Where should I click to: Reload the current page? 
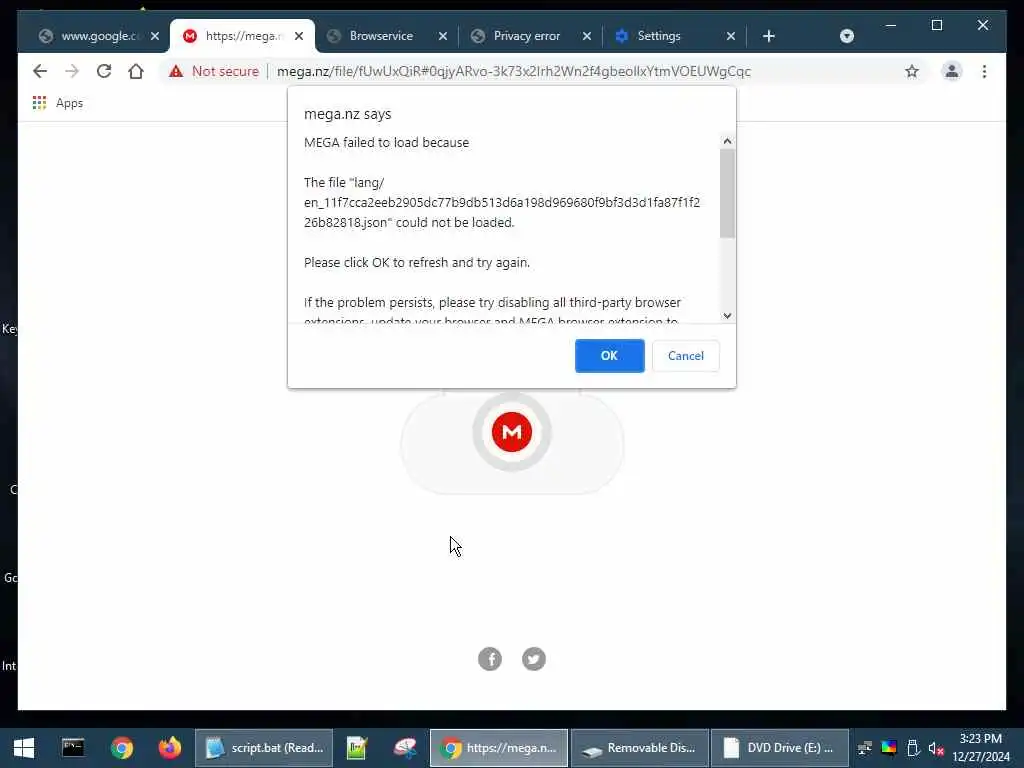(x=104, y=71)
